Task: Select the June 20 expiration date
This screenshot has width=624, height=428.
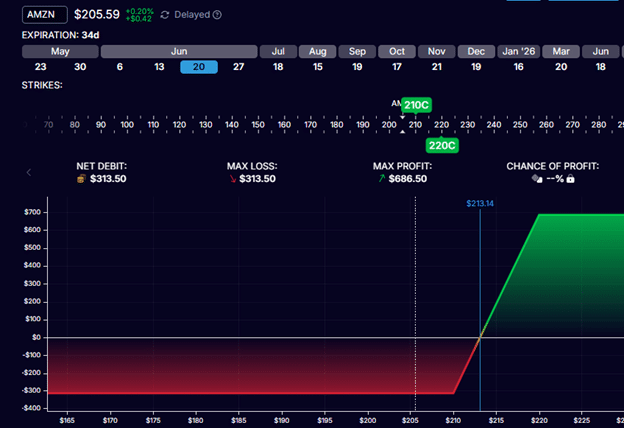Action: pos(198,67)
